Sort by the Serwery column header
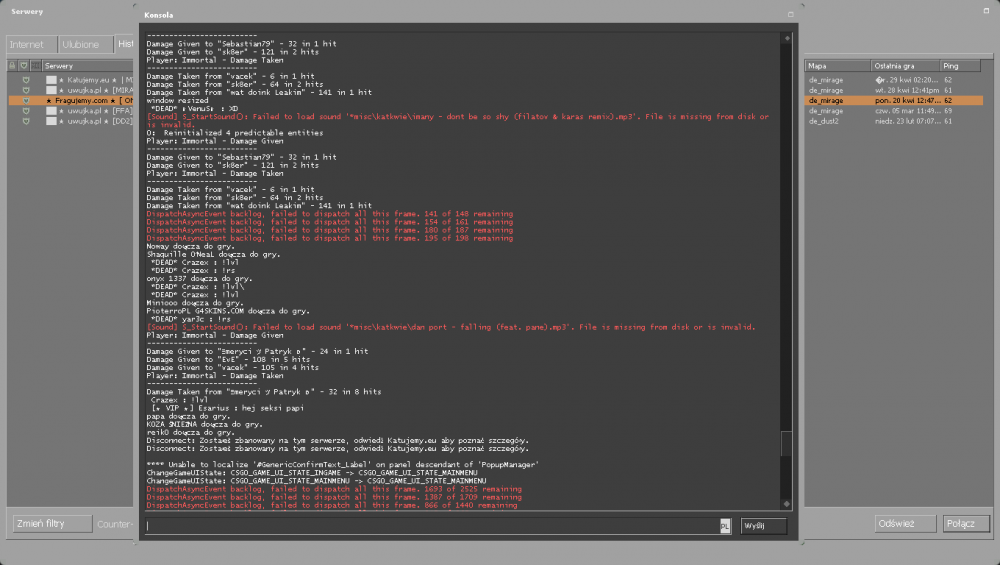This screenshot has height=565, width=1000. tap(87, 66)
